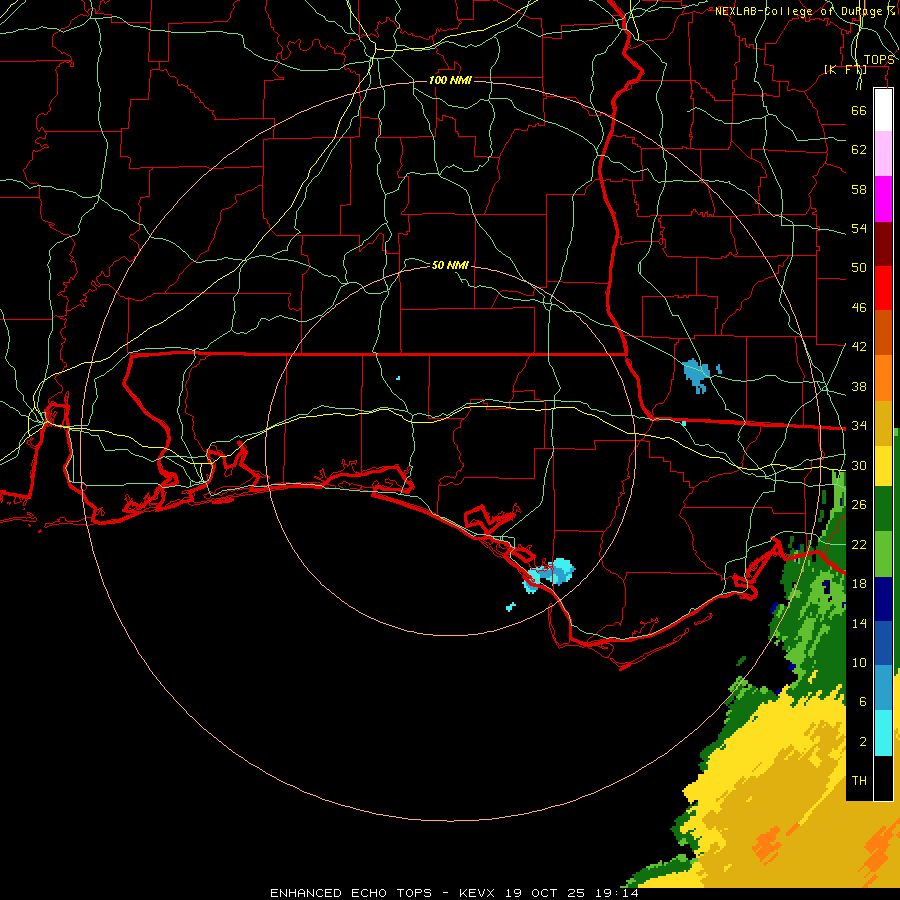Viewport: 900px width, 900px height.
Task: Click the magenta legend swatch
Action: point(883,199)
